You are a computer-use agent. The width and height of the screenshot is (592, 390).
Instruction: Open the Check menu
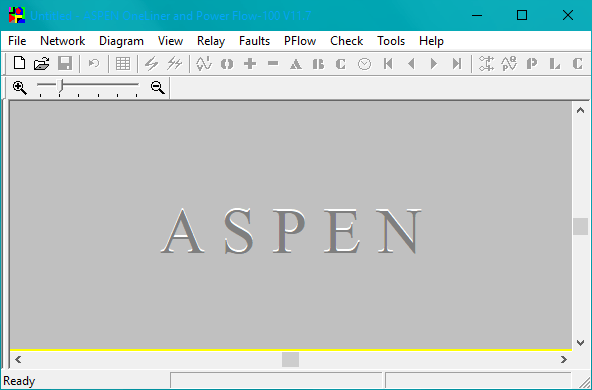pyautogui.click(x=347, y=41)
